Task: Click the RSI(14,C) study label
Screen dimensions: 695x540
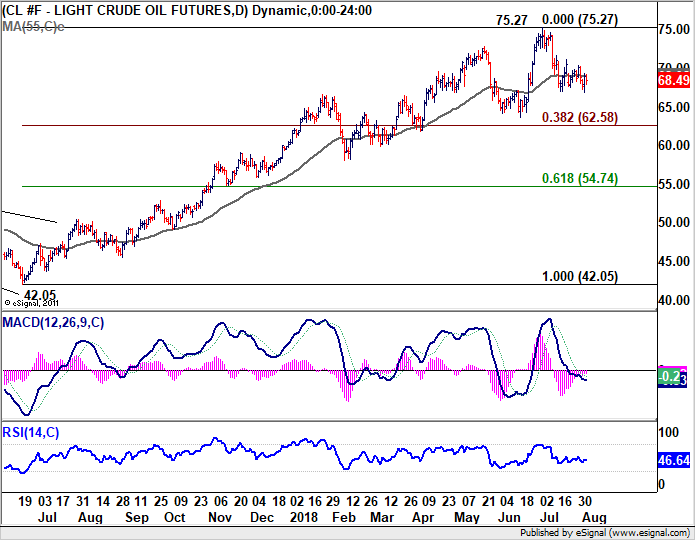Action: (31, 432)
